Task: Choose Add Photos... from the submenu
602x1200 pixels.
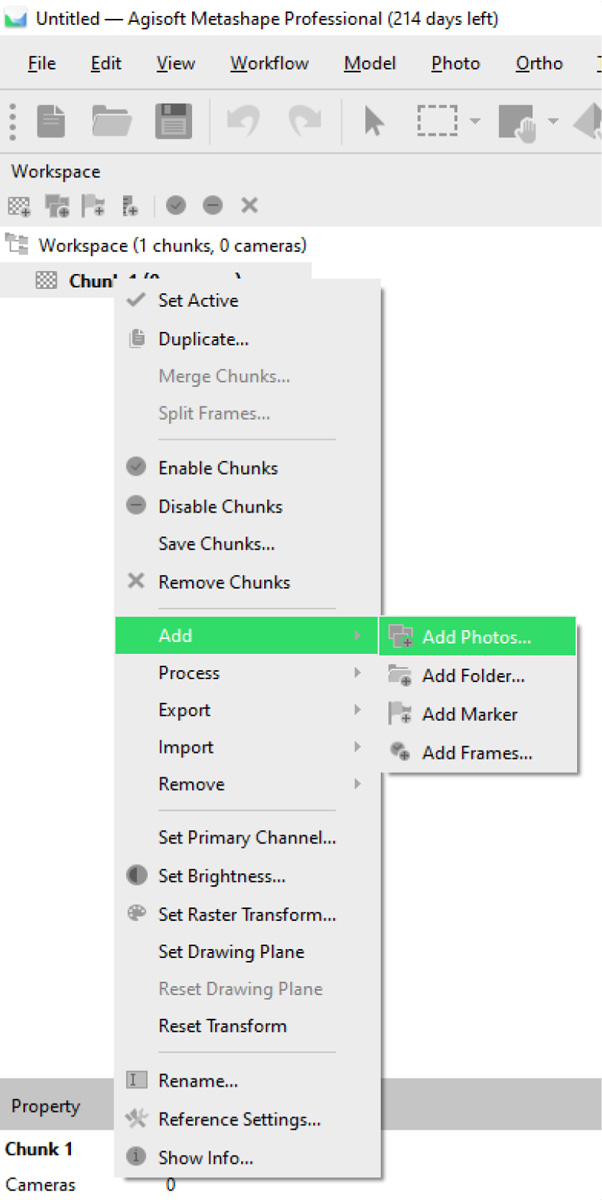Action: pos(476,637)
